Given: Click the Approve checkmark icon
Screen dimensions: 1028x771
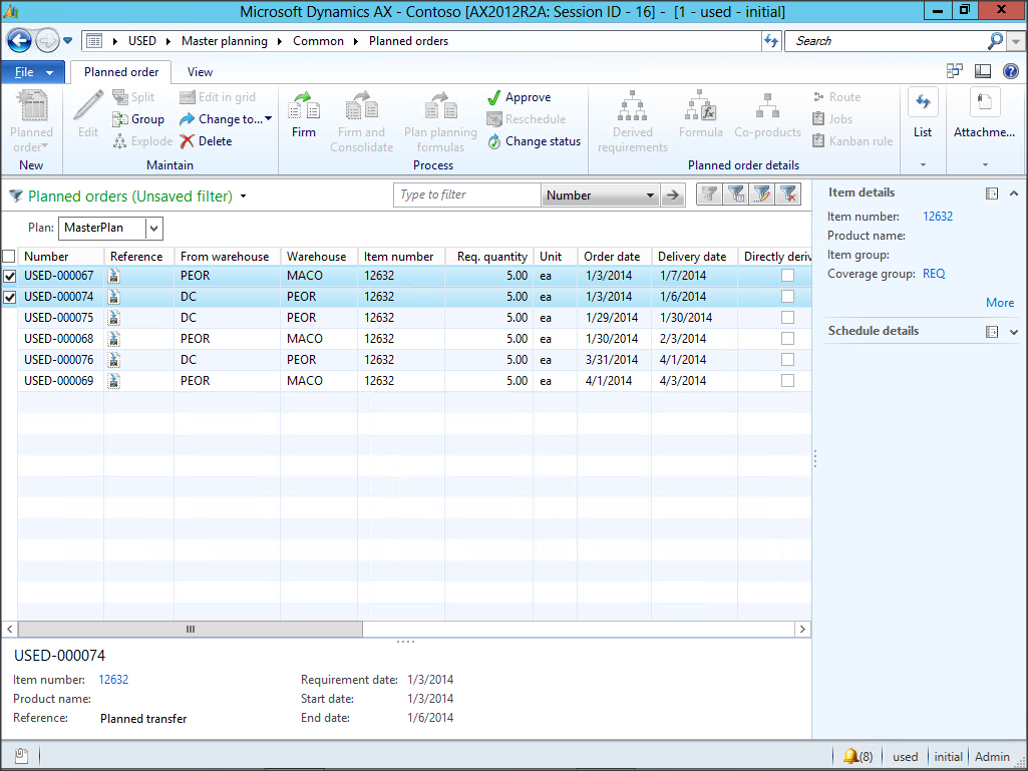Looking at the screenshot, I should click(x=494, y=97).
